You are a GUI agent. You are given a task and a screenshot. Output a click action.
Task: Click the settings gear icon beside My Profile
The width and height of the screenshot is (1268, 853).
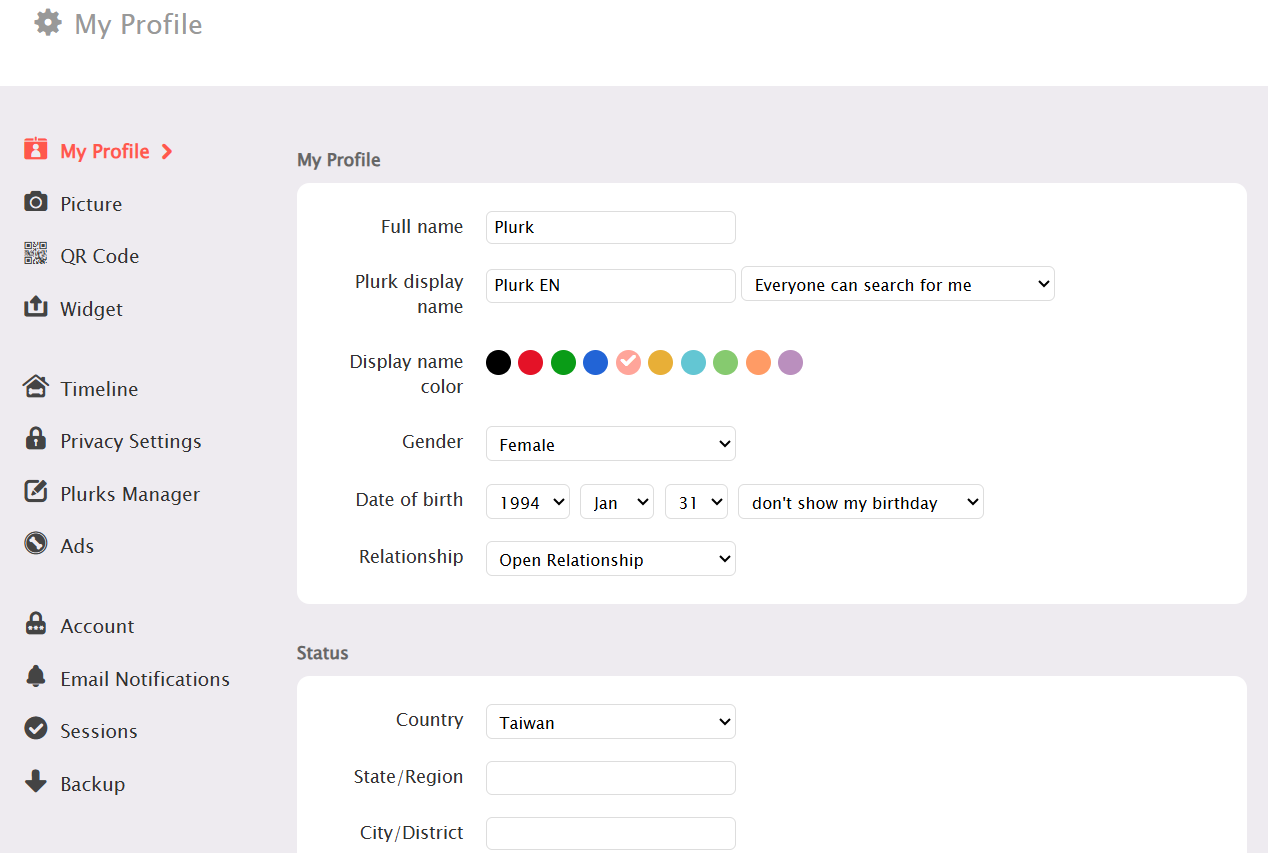point(48,23)
